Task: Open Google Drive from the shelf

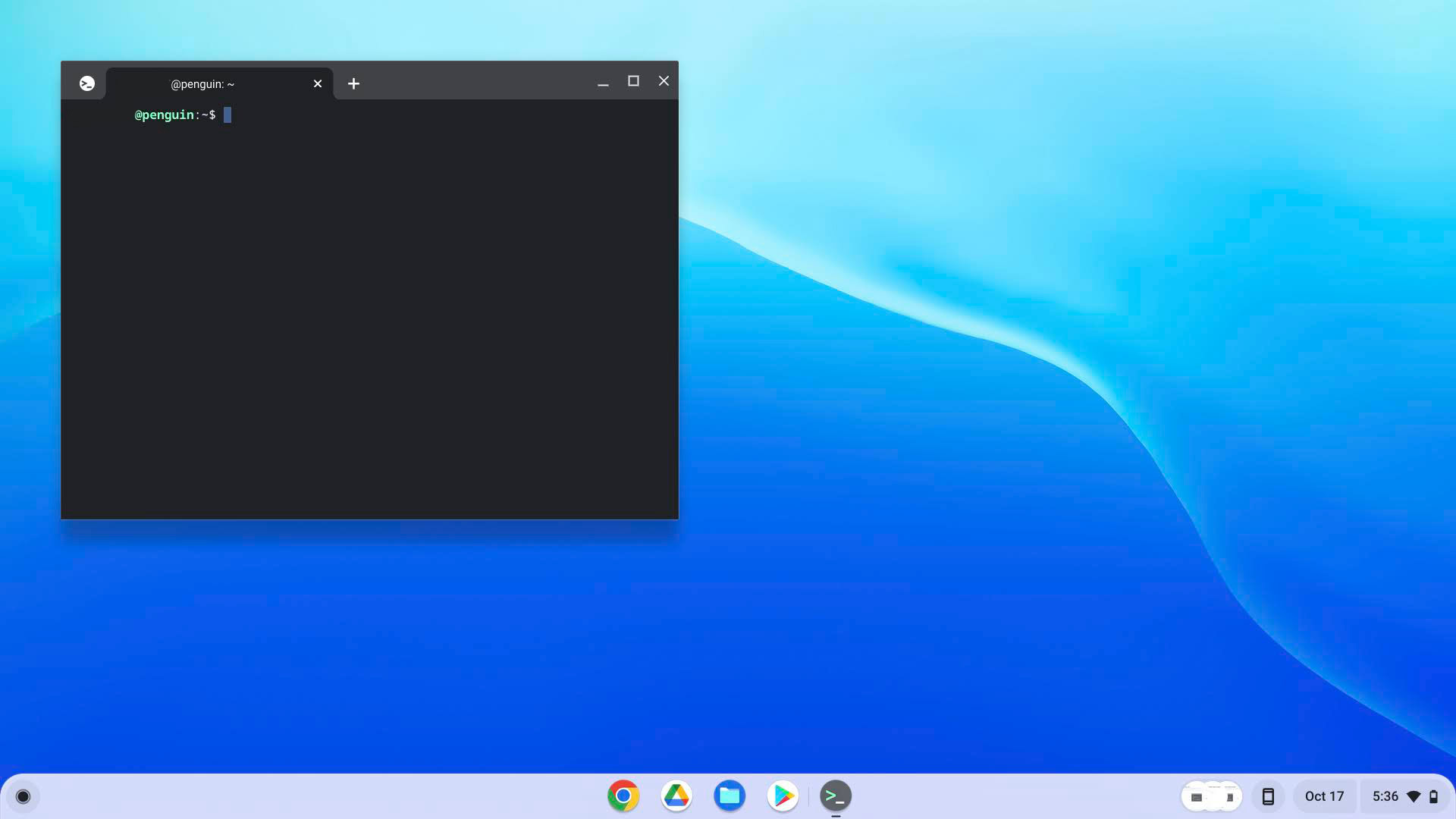Action: (676, 795)
